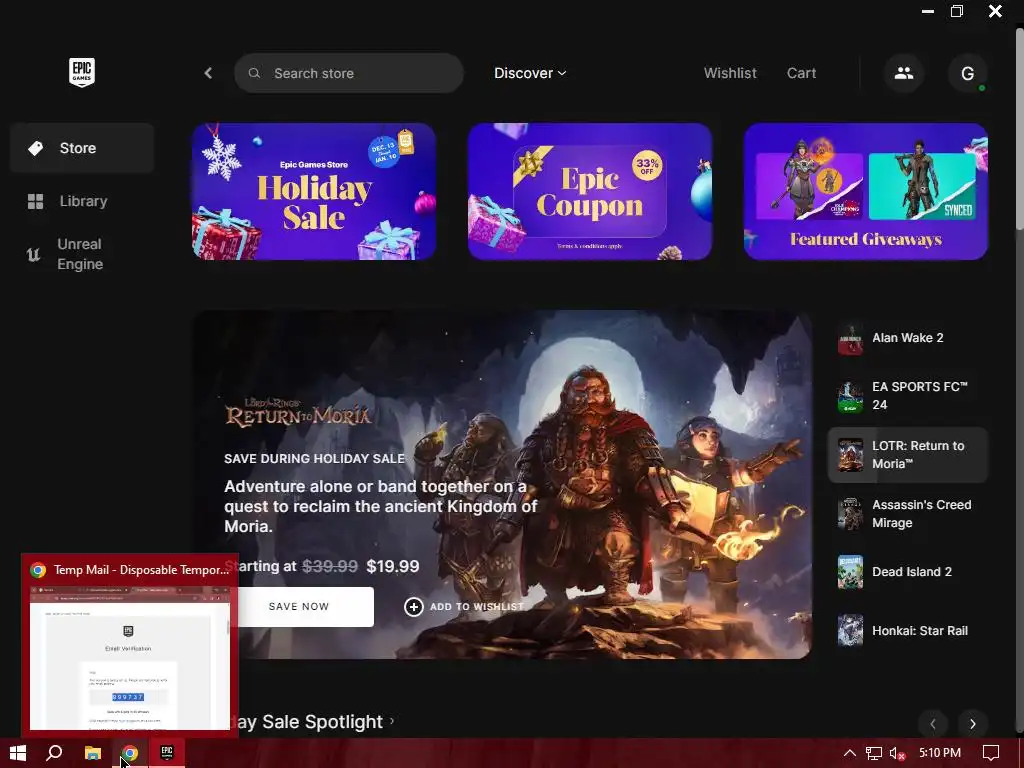The height and width of the screenshot is (768, 1024).
Task: Focus the Search store field
Action: [x=349, y=73]
